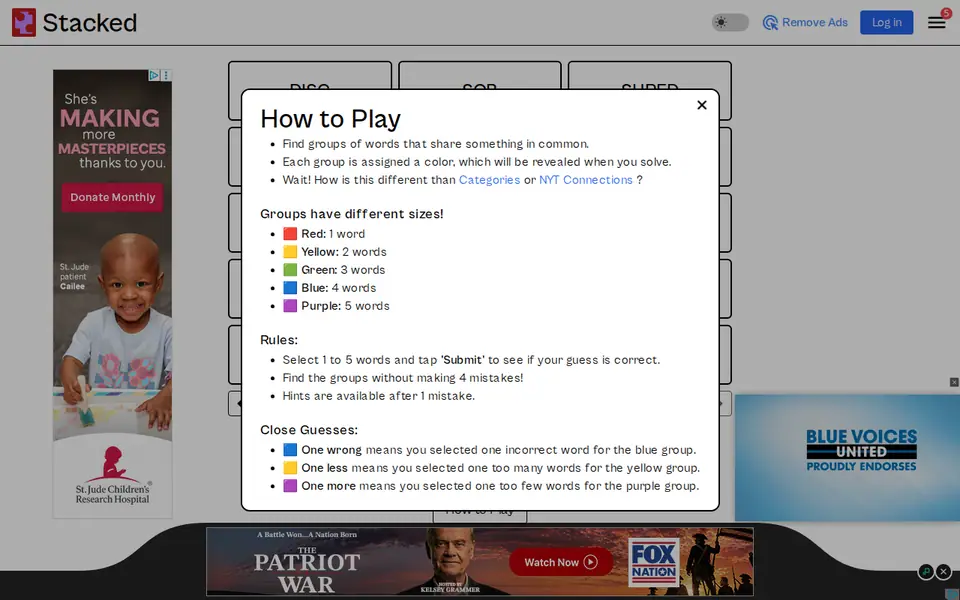Click the green magnifier icon near the banner
Image resolution: width=960 pixels, height=600 pixels.
point(926,571)
